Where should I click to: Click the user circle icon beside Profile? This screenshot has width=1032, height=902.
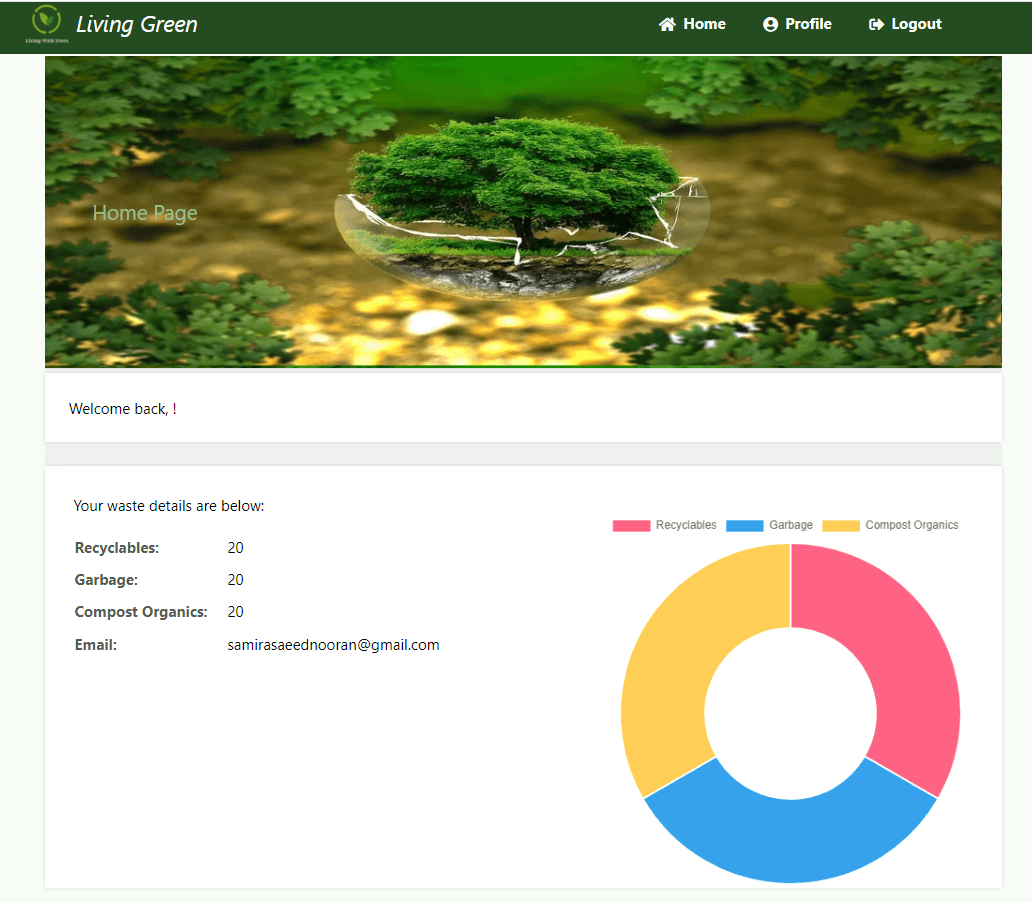770,24
